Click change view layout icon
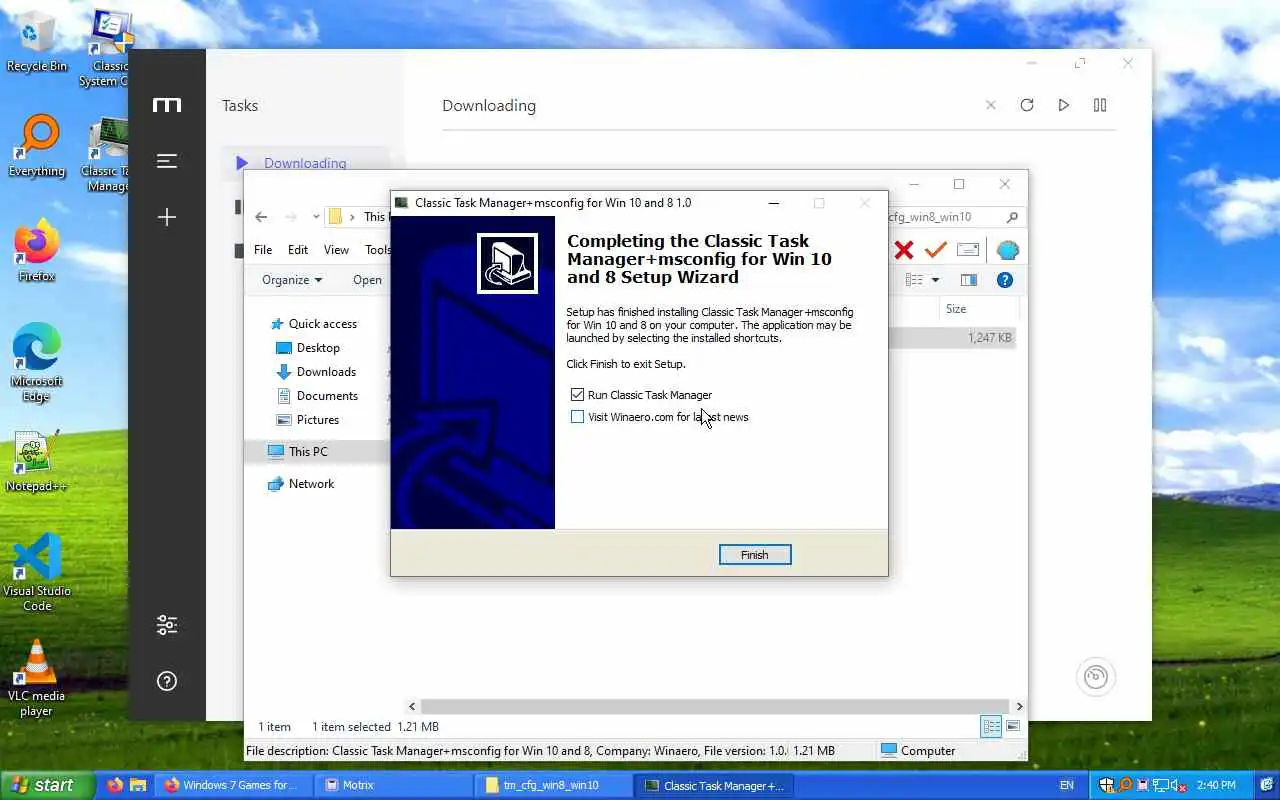Viewport: 1280px width, 800px height. click(x=914, y=280)
